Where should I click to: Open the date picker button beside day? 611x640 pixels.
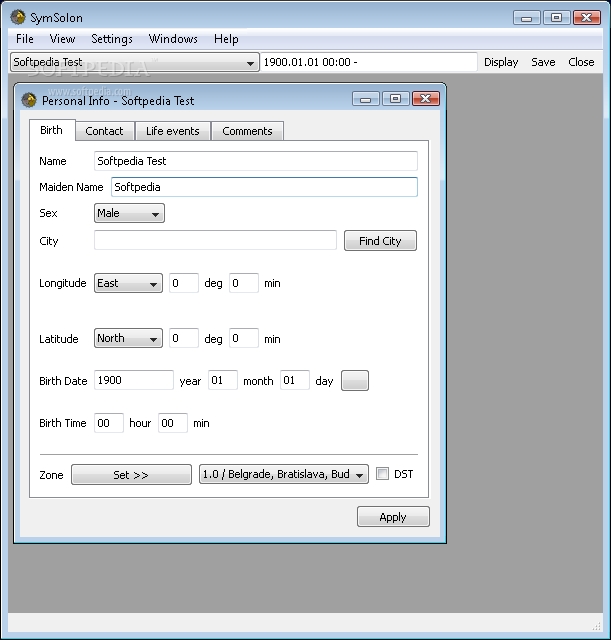point(355,381)
